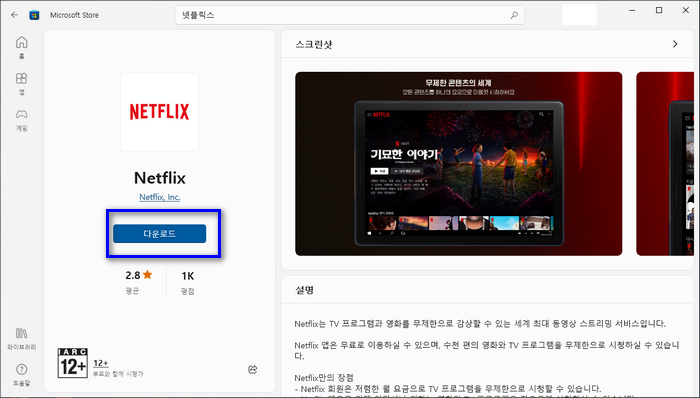Click the 부모와 함께 시청가 text
Viewport: 700px width, 398px height.
[x=118, y=373]
